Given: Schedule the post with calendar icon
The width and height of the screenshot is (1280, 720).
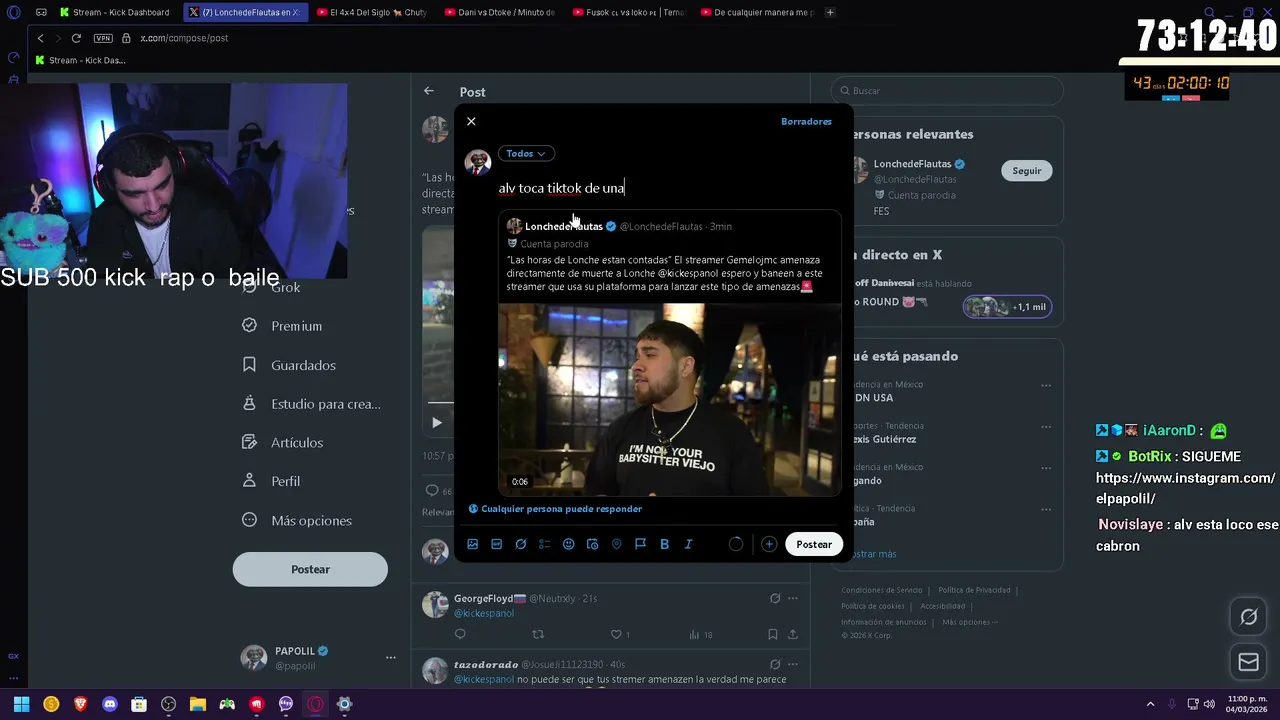Looking at the screenshot, I should point(593,544).
